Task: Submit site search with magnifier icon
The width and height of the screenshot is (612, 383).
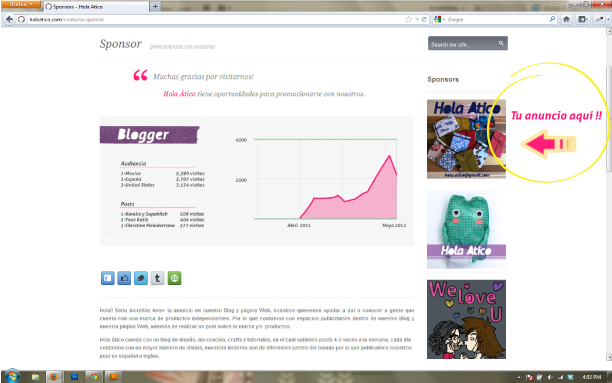Action: point(501,43)
